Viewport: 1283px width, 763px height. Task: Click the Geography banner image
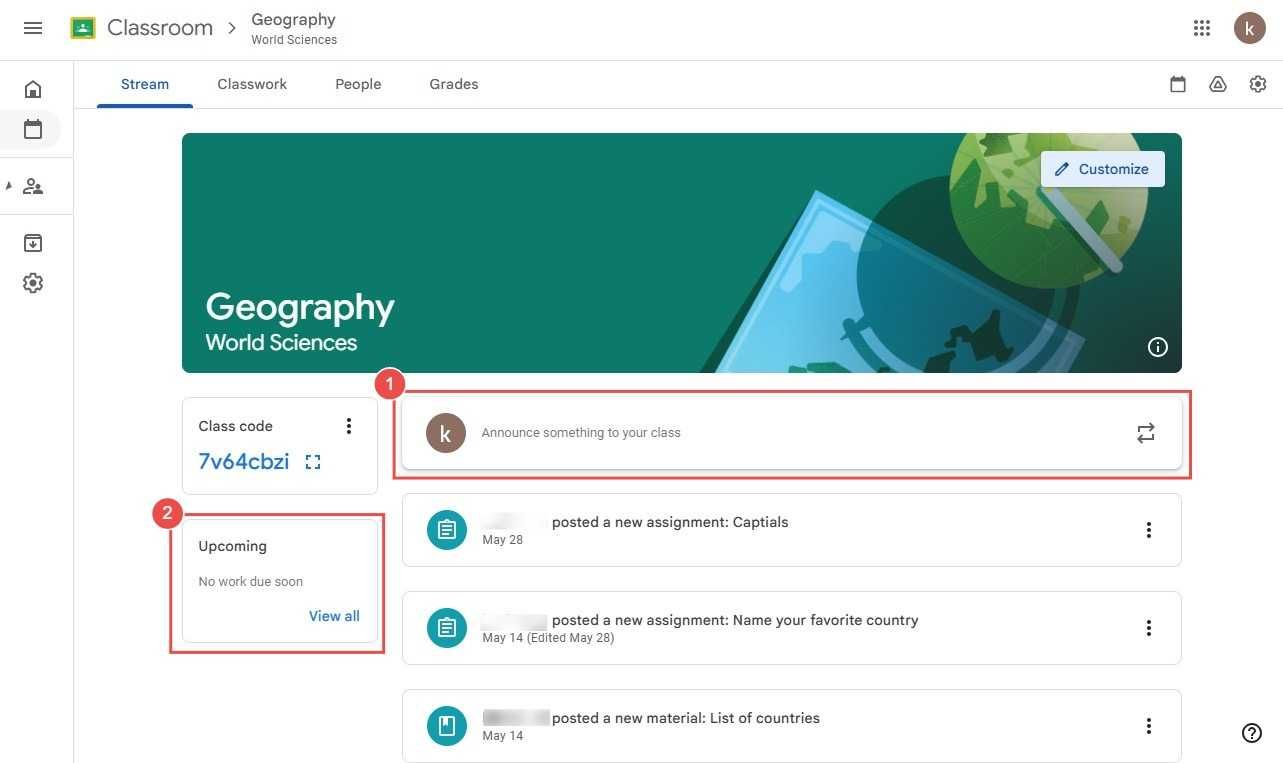point(682,253)
